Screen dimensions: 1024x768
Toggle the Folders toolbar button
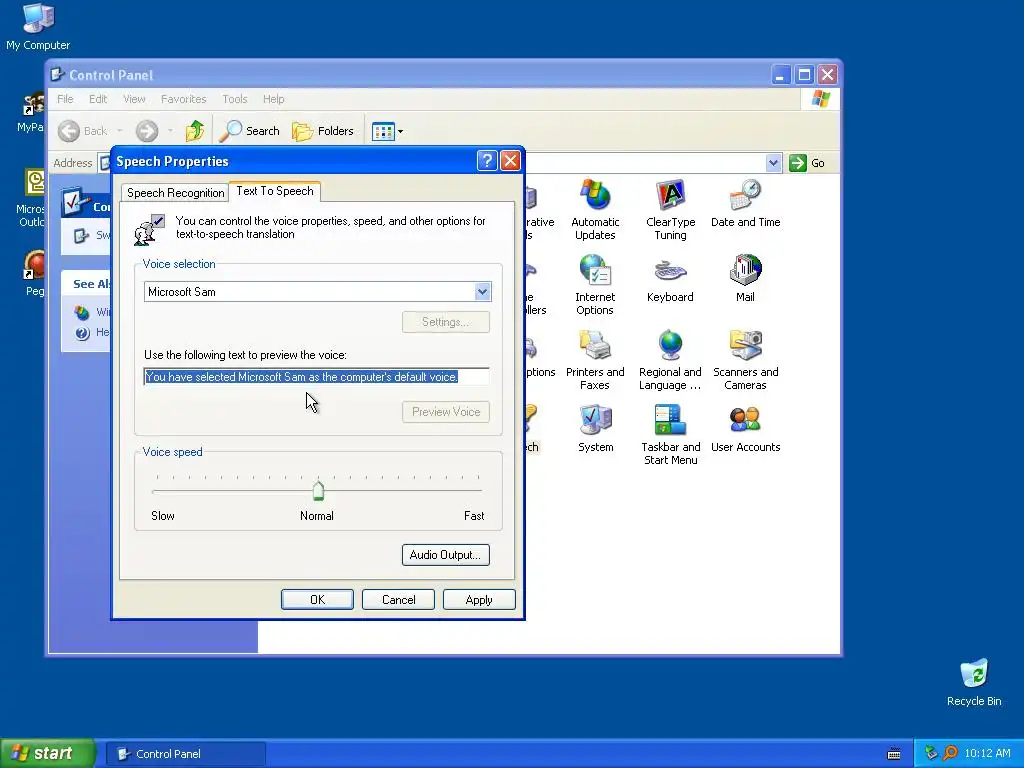pyautogui.click(x=323, y=131)
